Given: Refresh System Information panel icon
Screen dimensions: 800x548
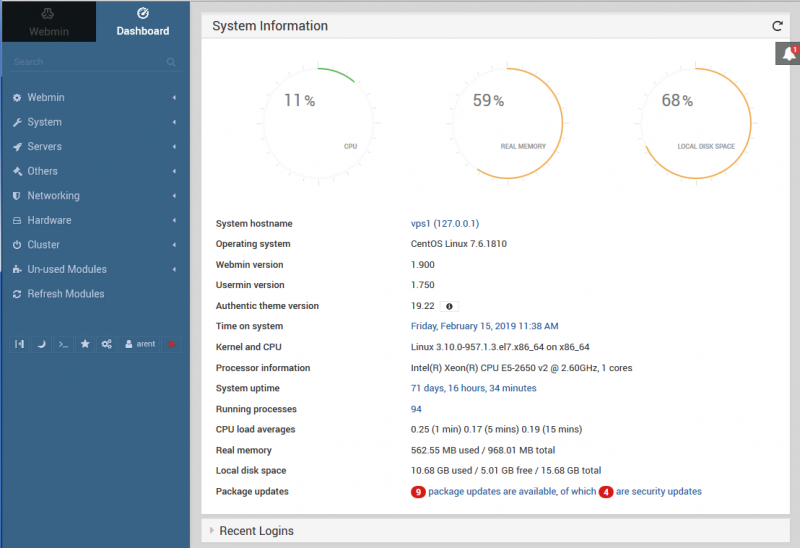Looking at the screenshot, I should click(x=777, y=26).
